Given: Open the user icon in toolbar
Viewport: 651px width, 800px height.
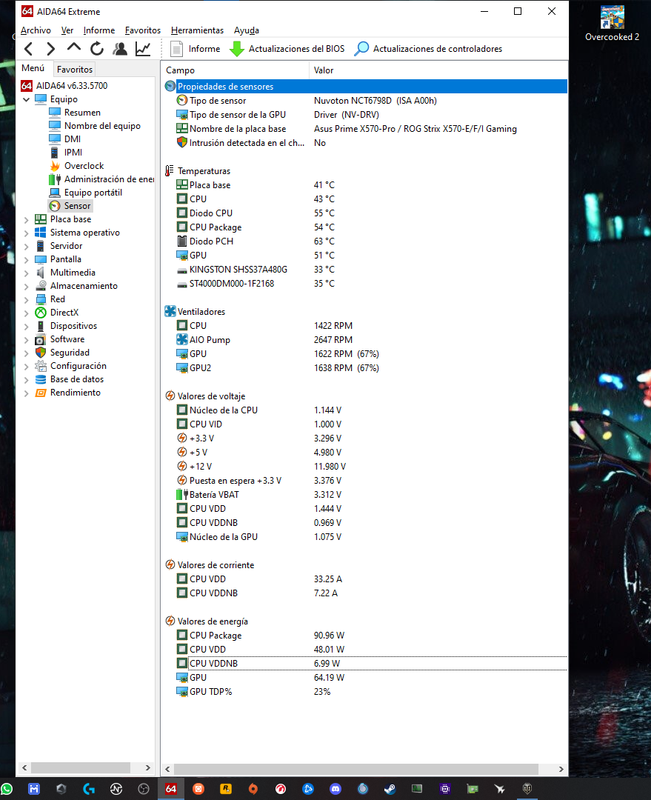Looking at the screenshot, I should tap(120, 49).
